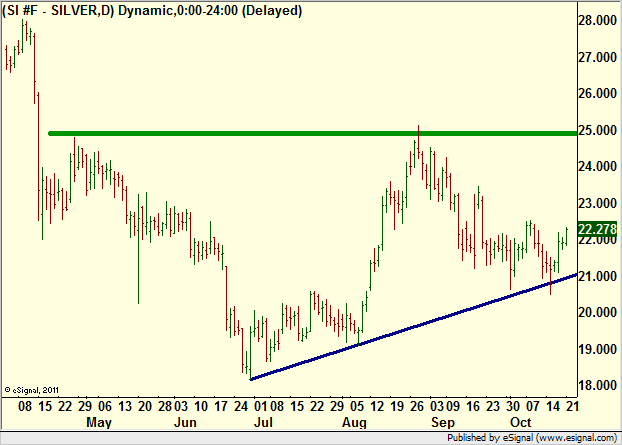Viewport: 622px width, 445px height.
Task: Click 'Published by eSignal (www.esignal.com)' text
Action: click(x=532, y=438)
